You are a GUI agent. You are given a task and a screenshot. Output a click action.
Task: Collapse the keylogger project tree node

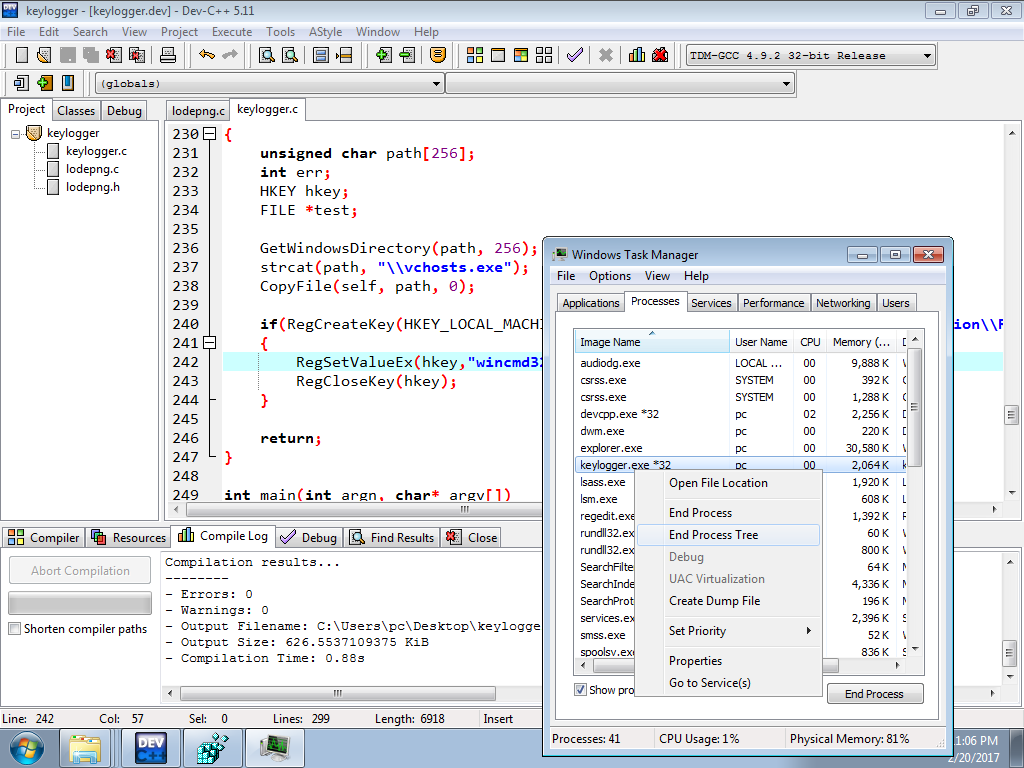pos(16,134)
